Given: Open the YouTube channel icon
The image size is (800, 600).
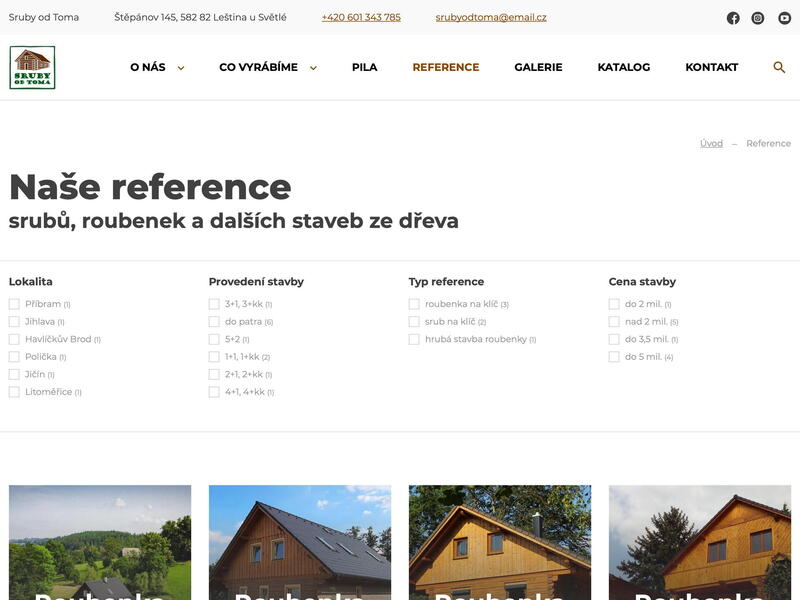Looking at the screenshot, I should coord(784,18).
